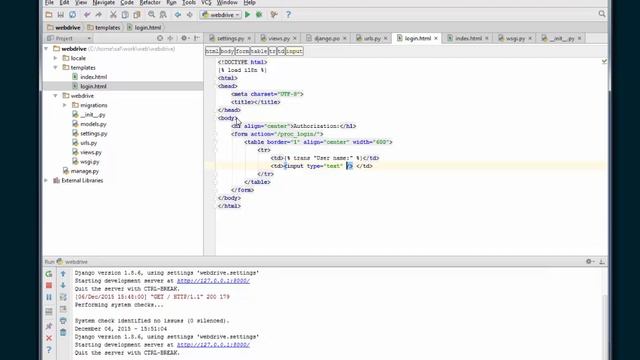
Task: Open the Refactor menu
Action: (x=150, y=2)
